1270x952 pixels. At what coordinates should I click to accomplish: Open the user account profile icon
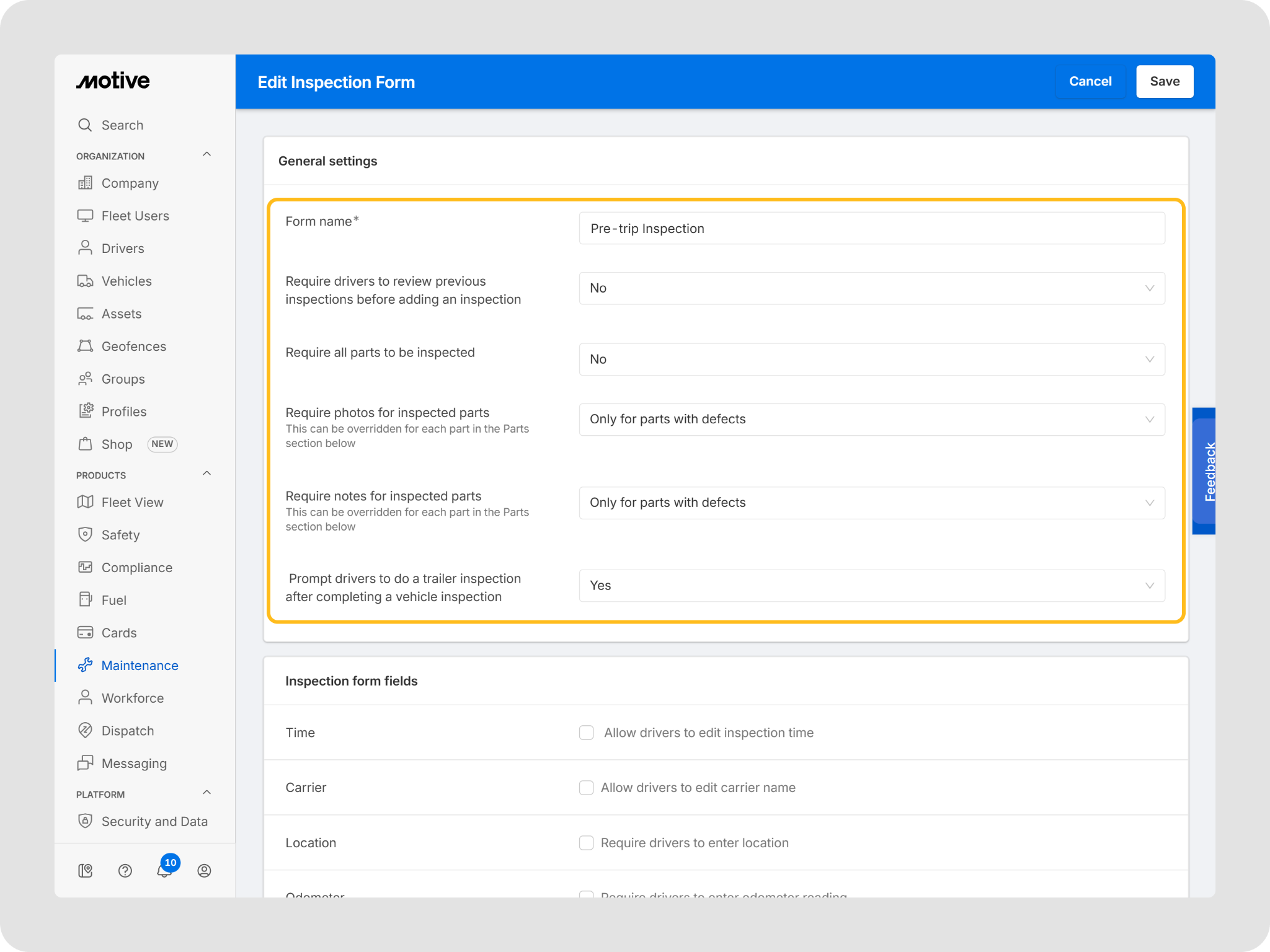[x=204, y=871]
